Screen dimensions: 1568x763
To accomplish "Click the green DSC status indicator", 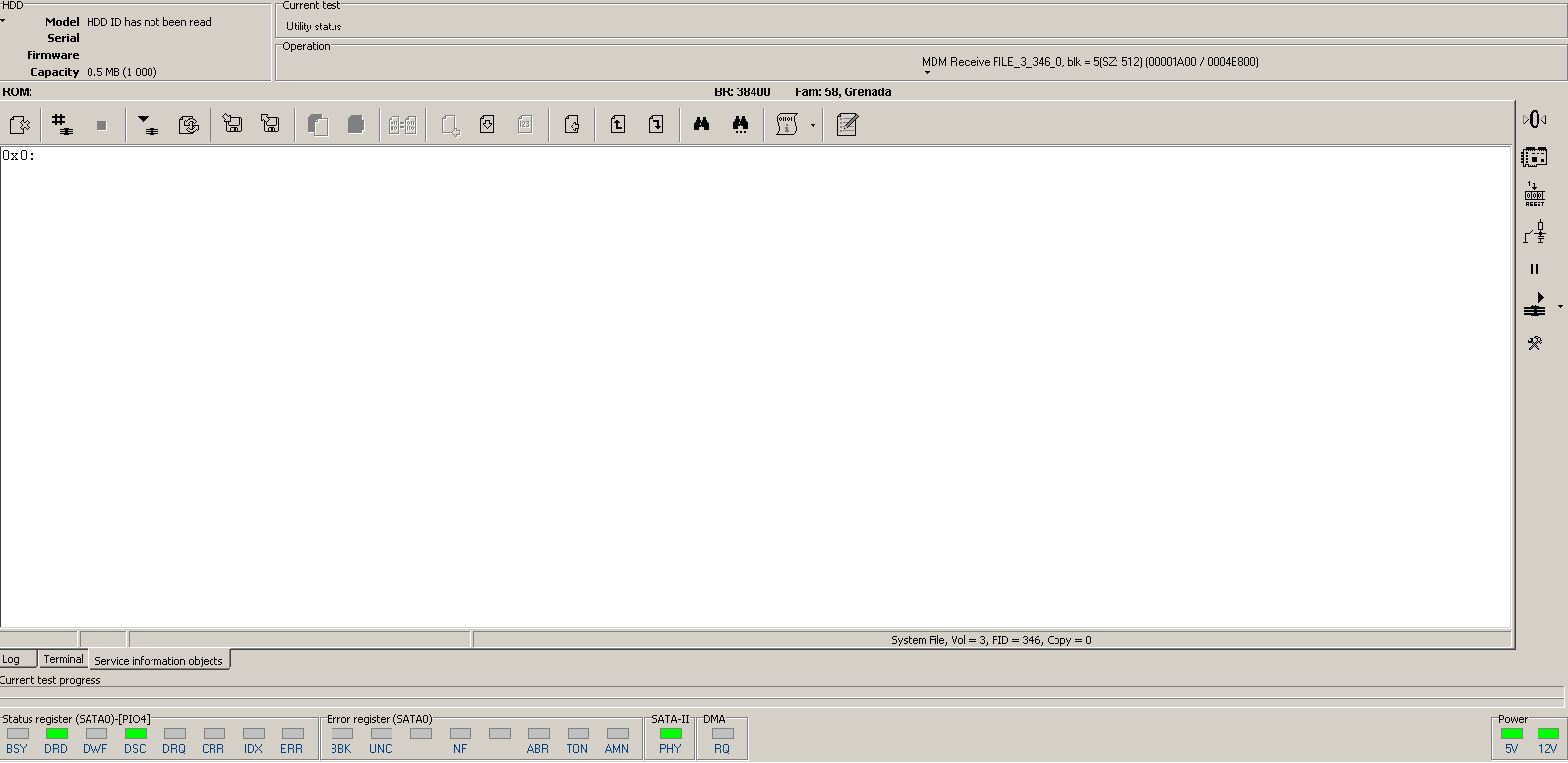I will 135,734.
